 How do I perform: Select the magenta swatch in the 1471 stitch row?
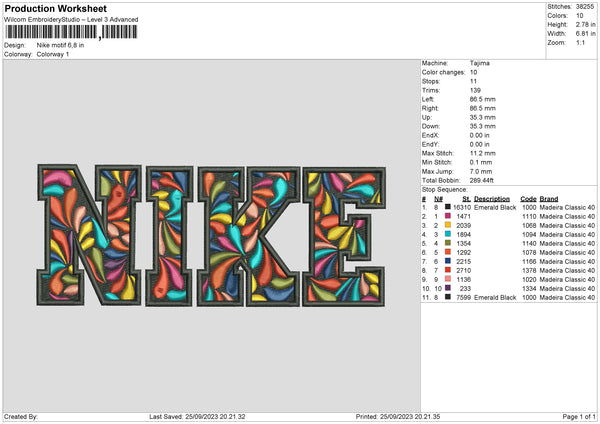[x=447, y=216]
